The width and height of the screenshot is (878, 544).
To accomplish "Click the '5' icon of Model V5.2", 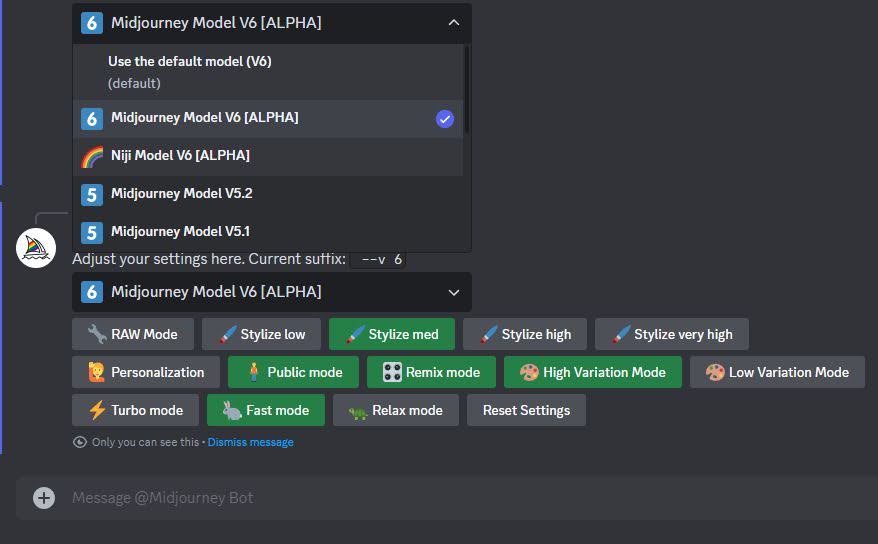I will point(92,195).
